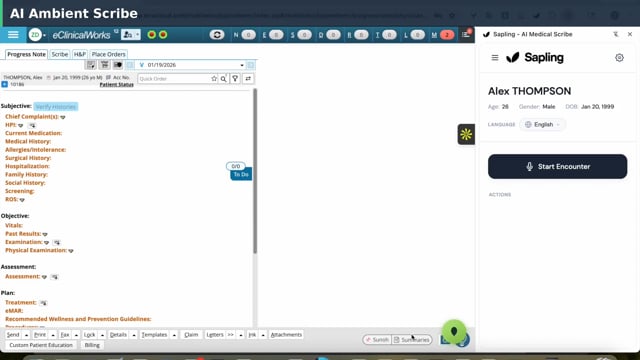Click the Send button

13,335
